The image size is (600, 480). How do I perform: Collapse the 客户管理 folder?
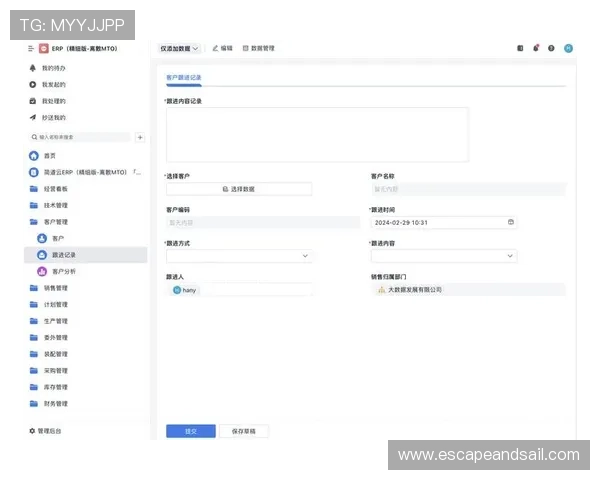49,222
